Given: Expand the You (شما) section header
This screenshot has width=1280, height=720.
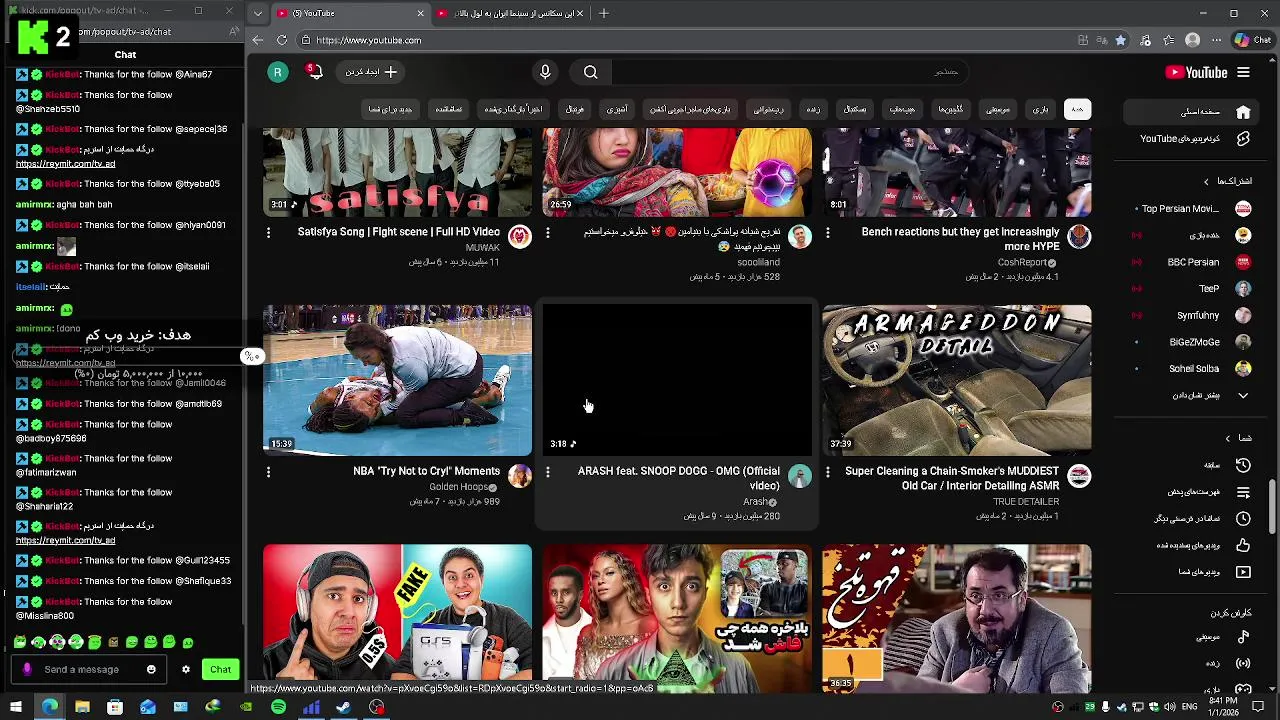Looking at the screenshot, I should [x=1238, y=438].
